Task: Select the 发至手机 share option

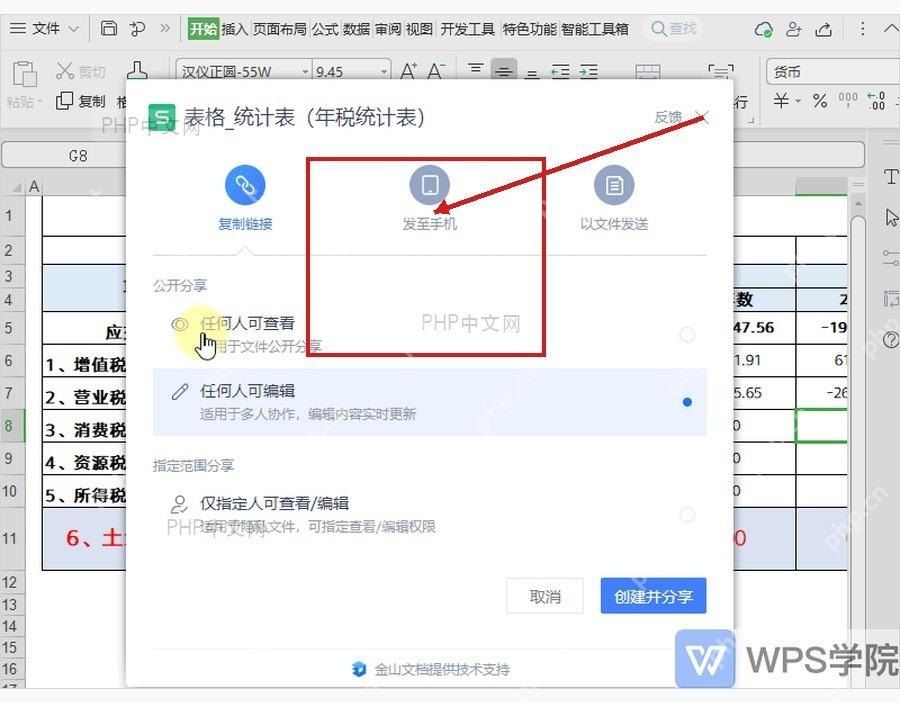Action: pyautogui.click(x=429, y=198)
